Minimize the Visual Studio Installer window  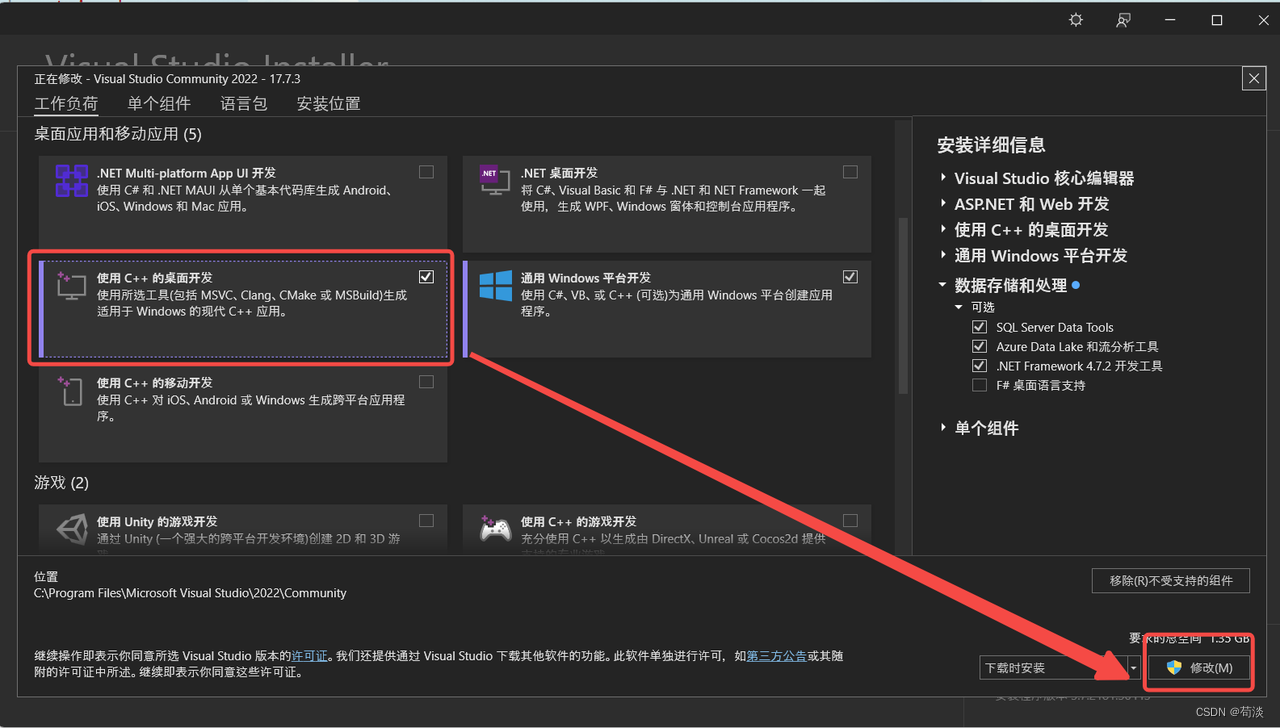coord(1170,20)
